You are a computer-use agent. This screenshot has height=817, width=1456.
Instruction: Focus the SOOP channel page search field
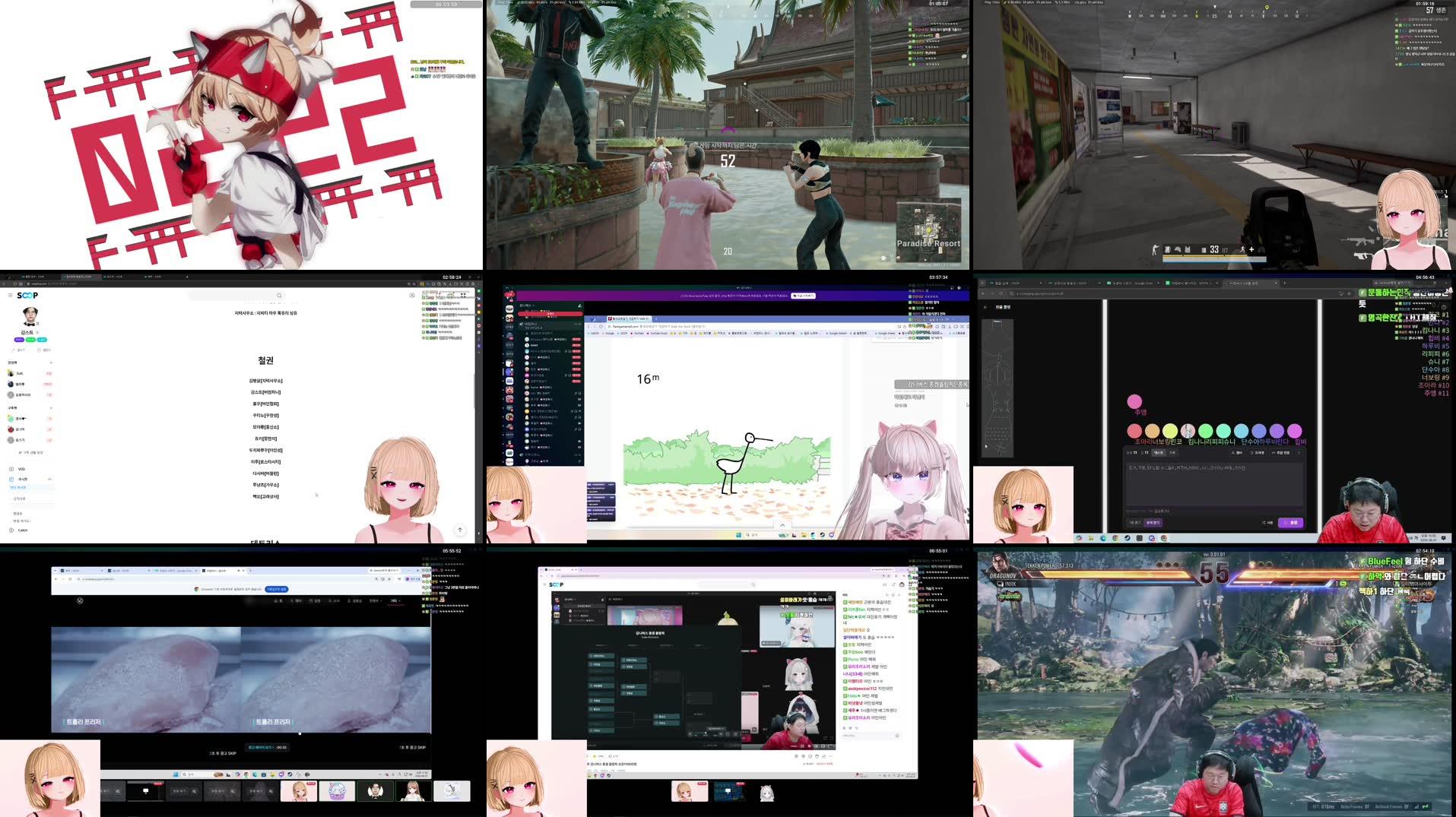[236, 296]
